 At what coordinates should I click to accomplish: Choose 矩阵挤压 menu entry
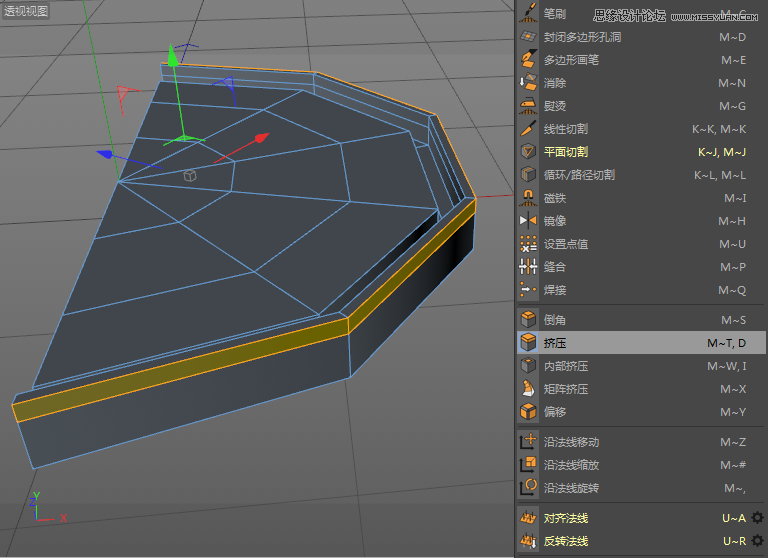[x=642, y=389]
